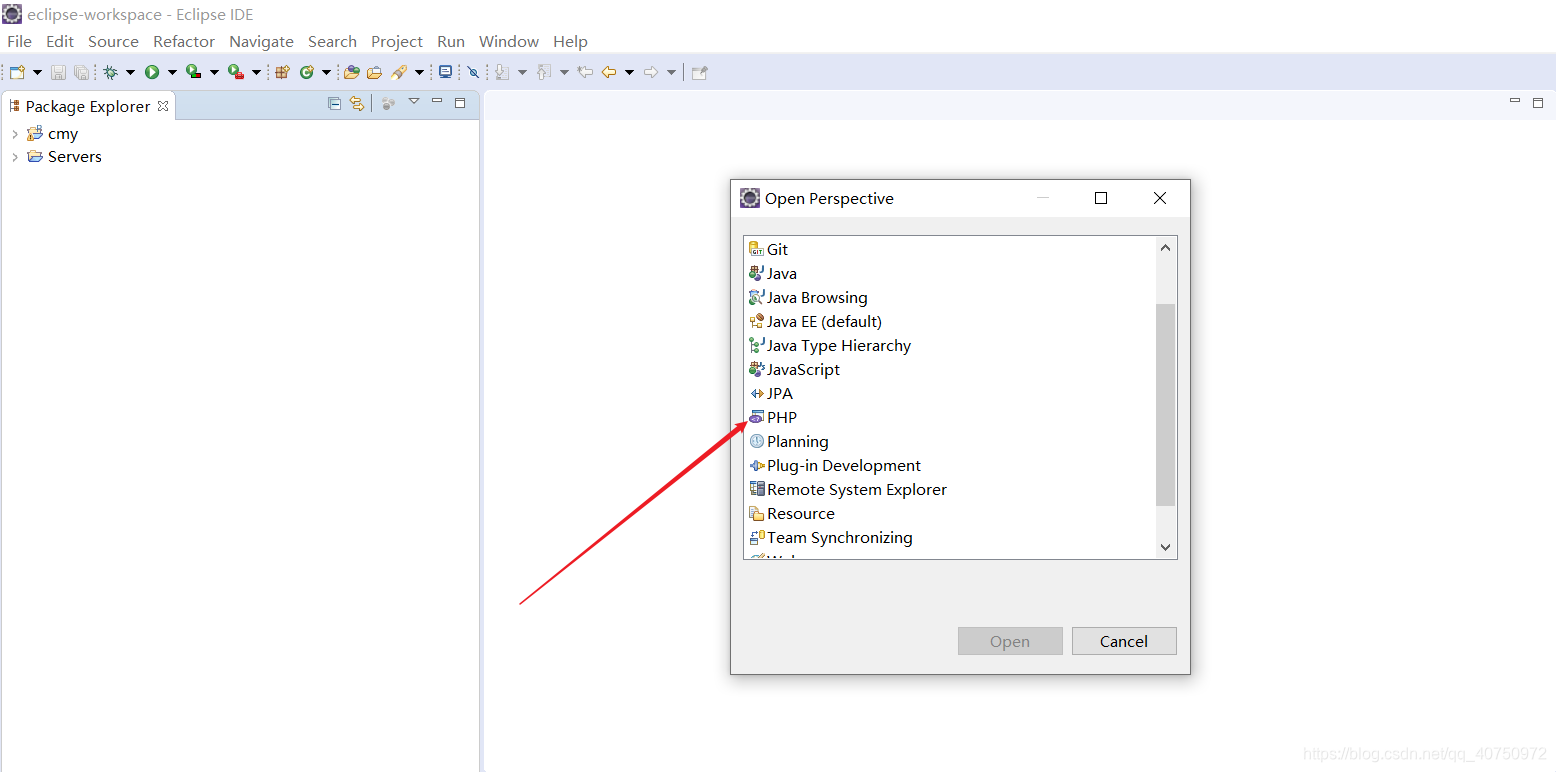Image resolution: width=1556 pixels, height=772 pixels.
Task: Open the Help menu
Action: click(x=570, y=41)
